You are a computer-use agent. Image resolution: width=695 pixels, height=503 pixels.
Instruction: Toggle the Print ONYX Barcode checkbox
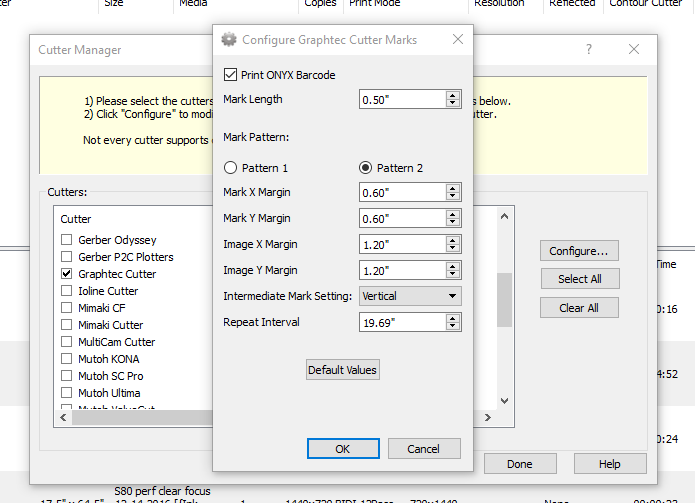[x=230, y=74]
